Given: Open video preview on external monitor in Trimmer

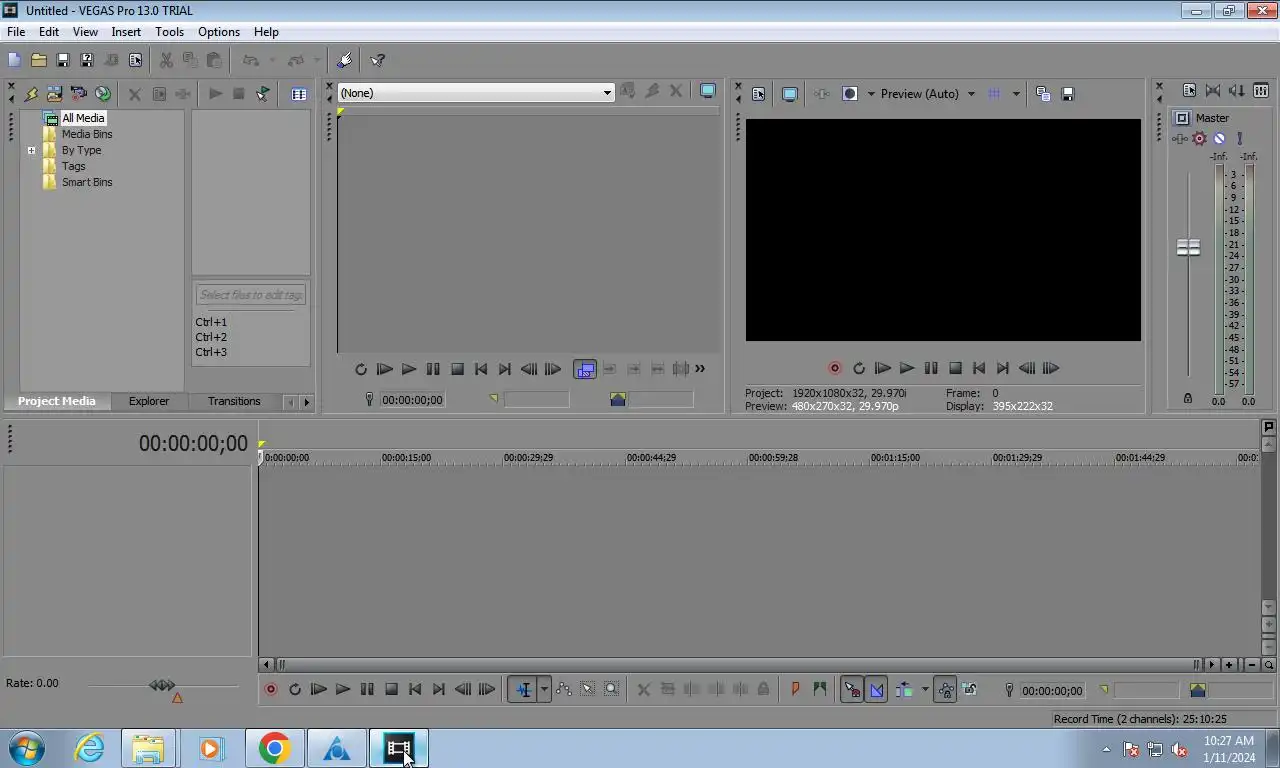Looking at the screenshot, I should [x=708, y=91].
